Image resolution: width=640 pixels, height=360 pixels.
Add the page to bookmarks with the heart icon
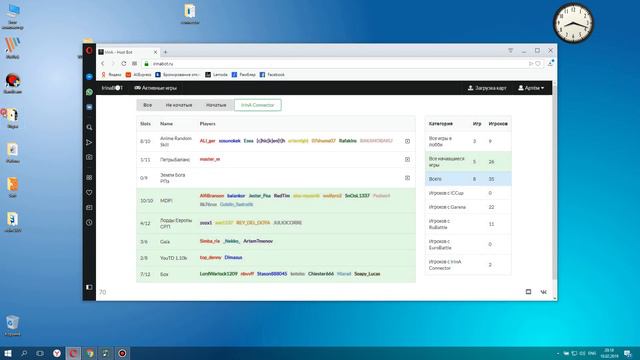pos(538,64)
